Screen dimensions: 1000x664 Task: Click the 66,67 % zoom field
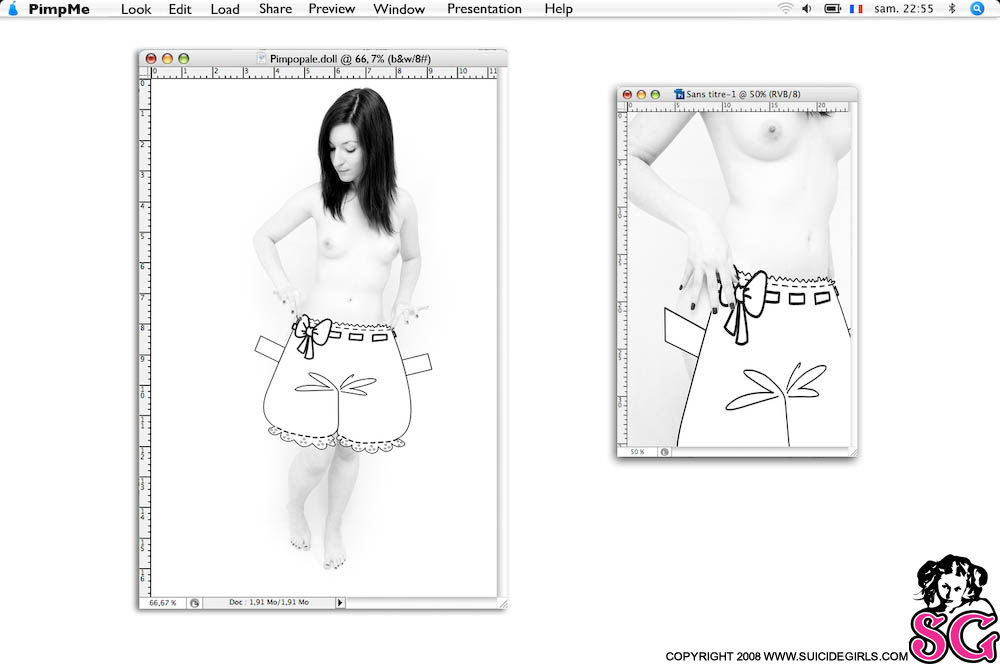point(163,603)
